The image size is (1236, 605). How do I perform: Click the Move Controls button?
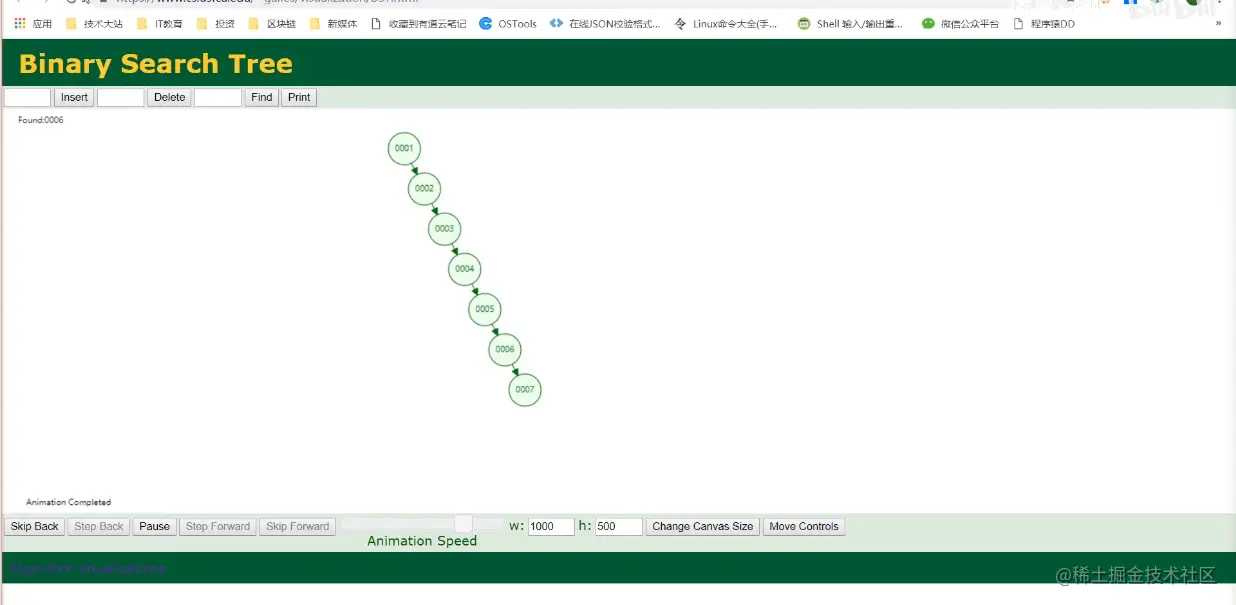click(804, 526)
